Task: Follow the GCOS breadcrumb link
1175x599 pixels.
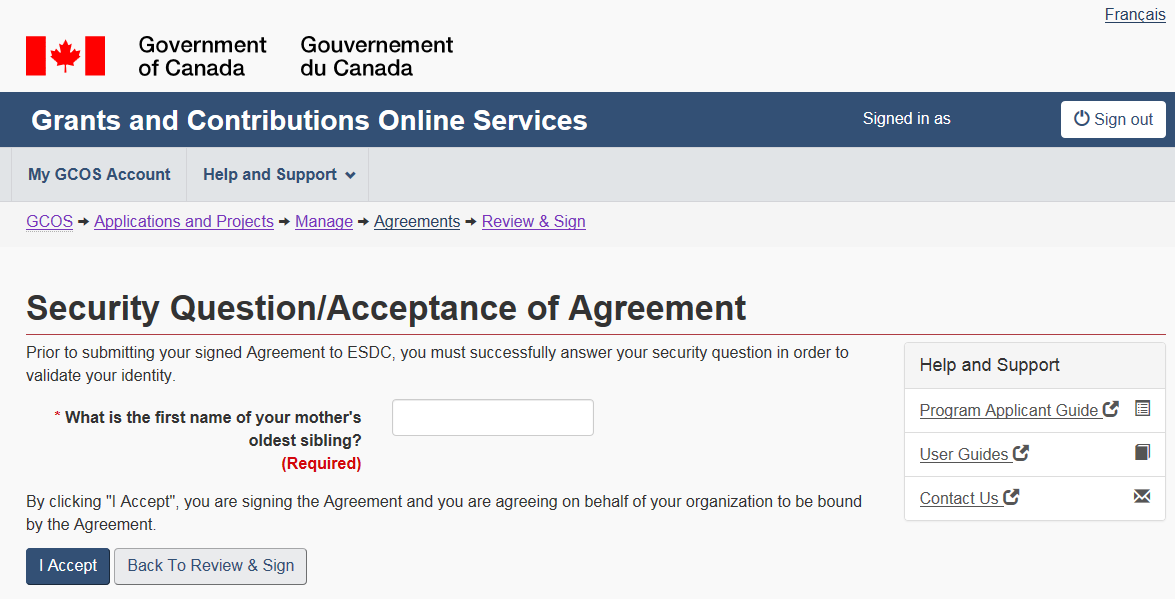Action: coord(49,221)
